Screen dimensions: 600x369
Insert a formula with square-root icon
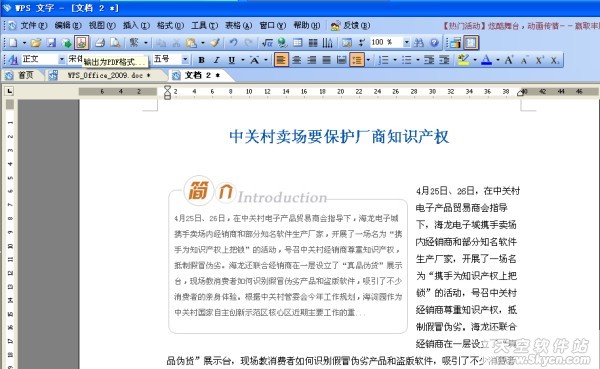[267, 42]
